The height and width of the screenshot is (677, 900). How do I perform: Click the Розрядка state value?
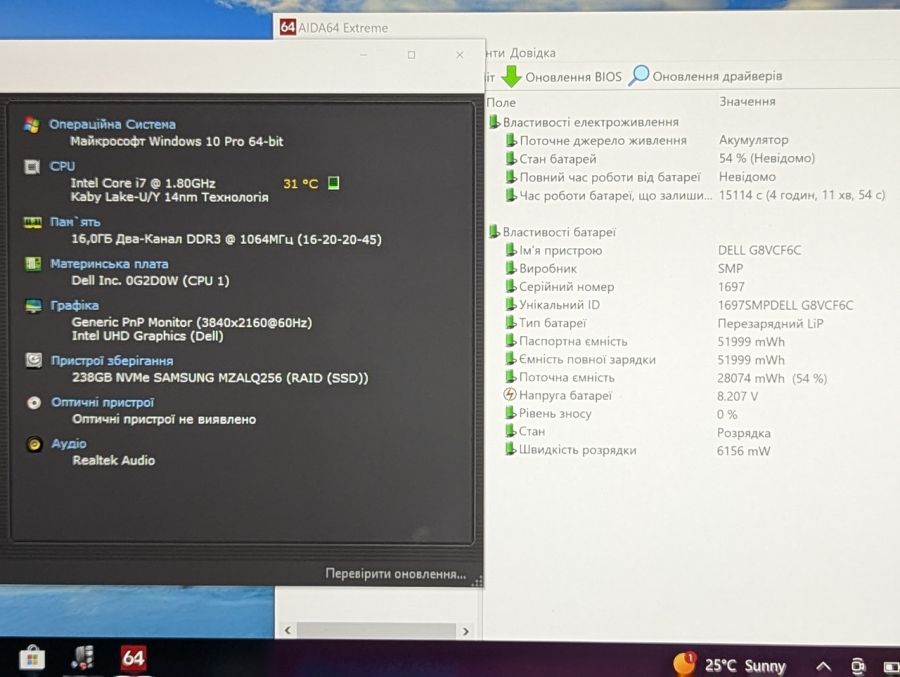744,432
